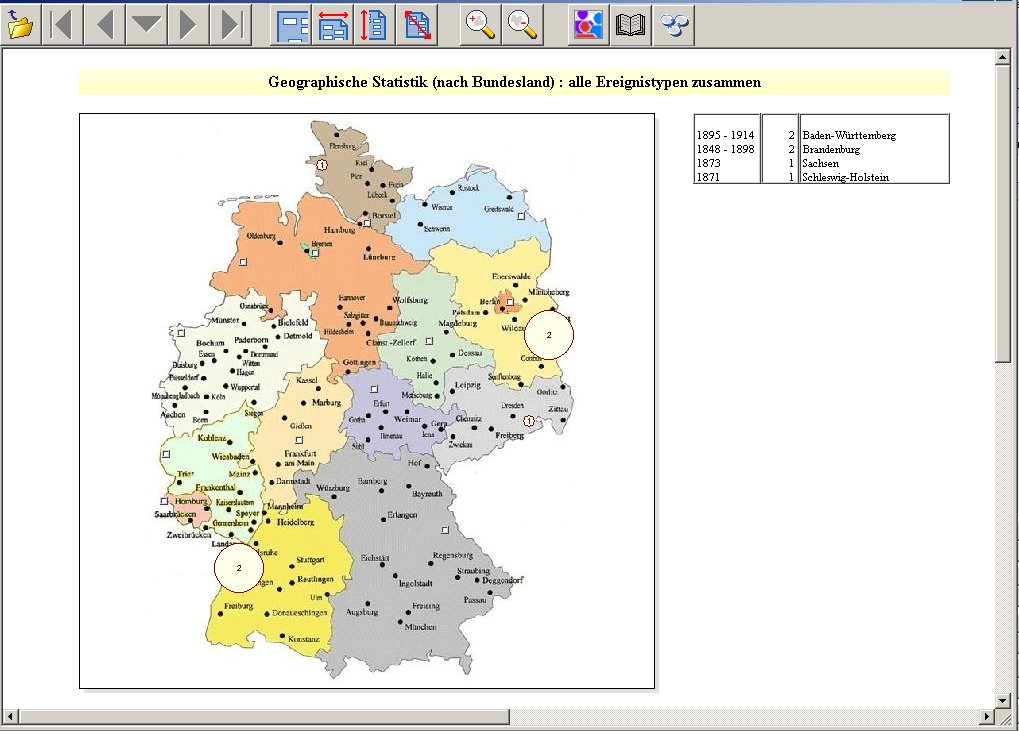Click the date range 1895 - 1914

tap(725, 135)
